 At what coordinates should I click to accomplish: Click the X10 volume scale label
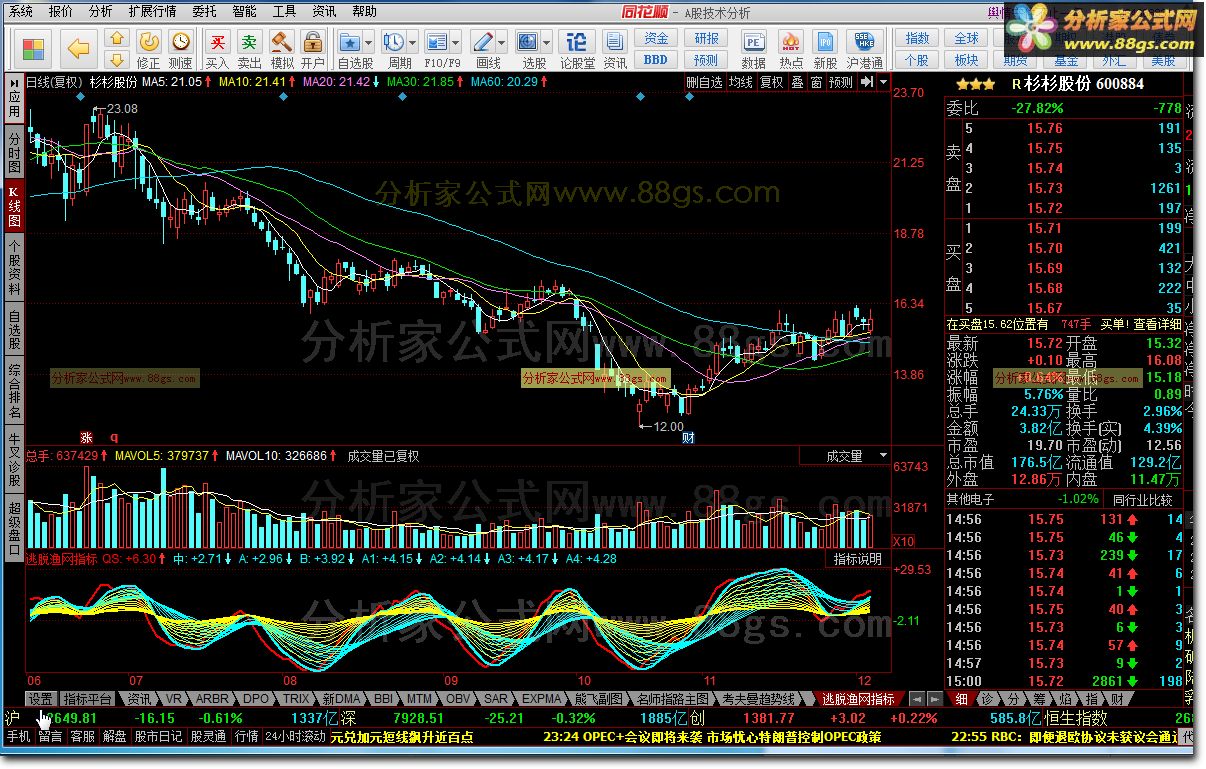tap(902, 541)
